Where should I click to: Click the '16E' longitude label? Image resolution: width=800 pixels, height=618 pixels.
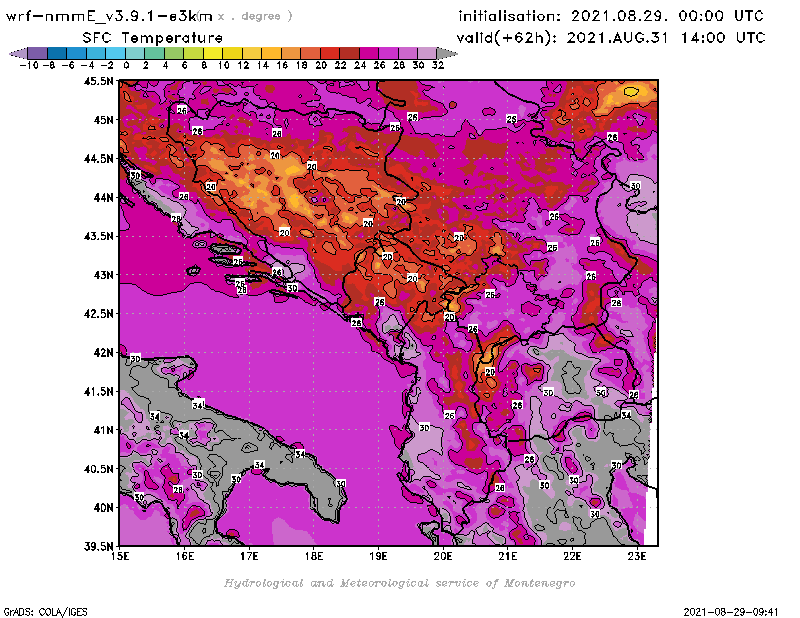[x=185, y=556]
